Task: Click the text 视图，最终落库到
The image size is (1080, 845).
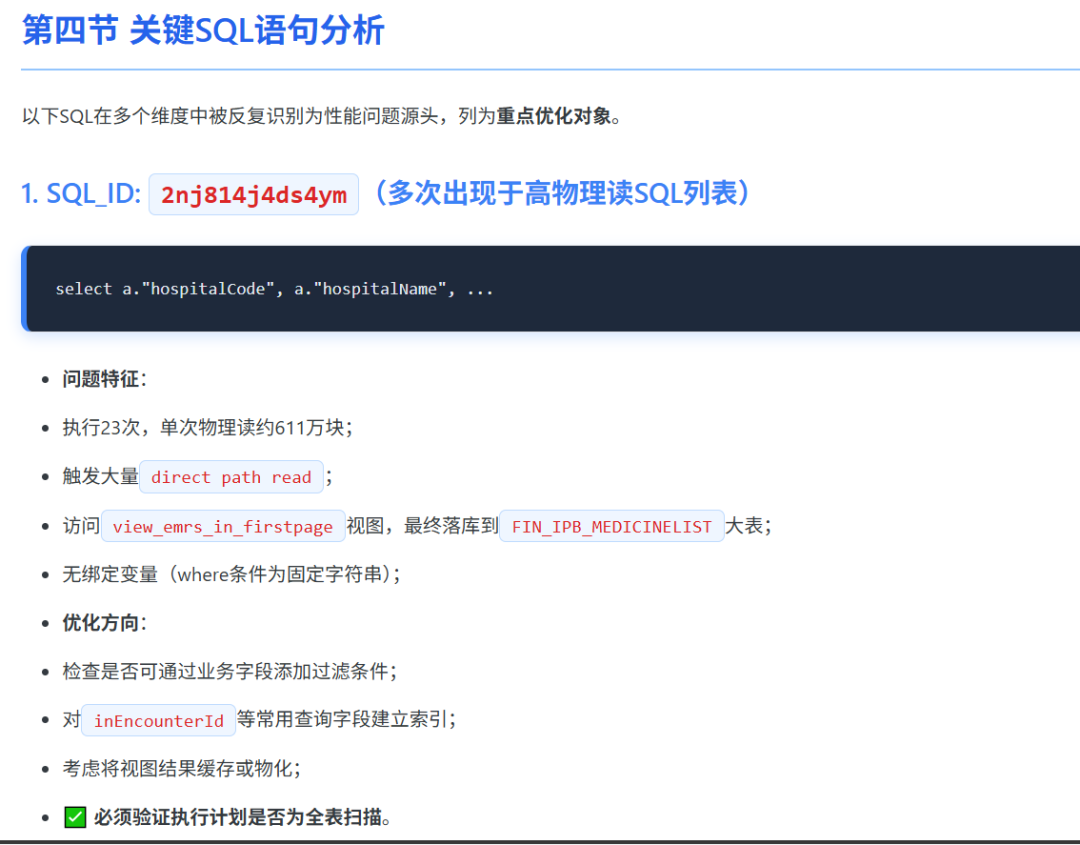Action: coord(422,526)
